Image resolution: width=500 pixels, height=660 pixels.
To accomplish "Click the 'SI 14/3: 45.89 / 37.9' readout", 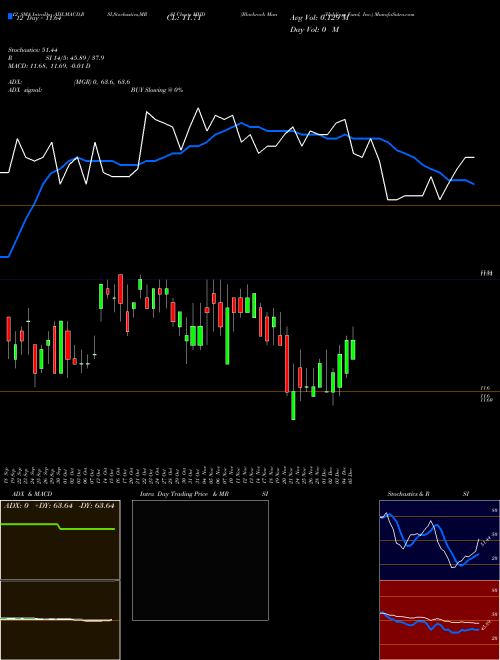I will (75, 58).
